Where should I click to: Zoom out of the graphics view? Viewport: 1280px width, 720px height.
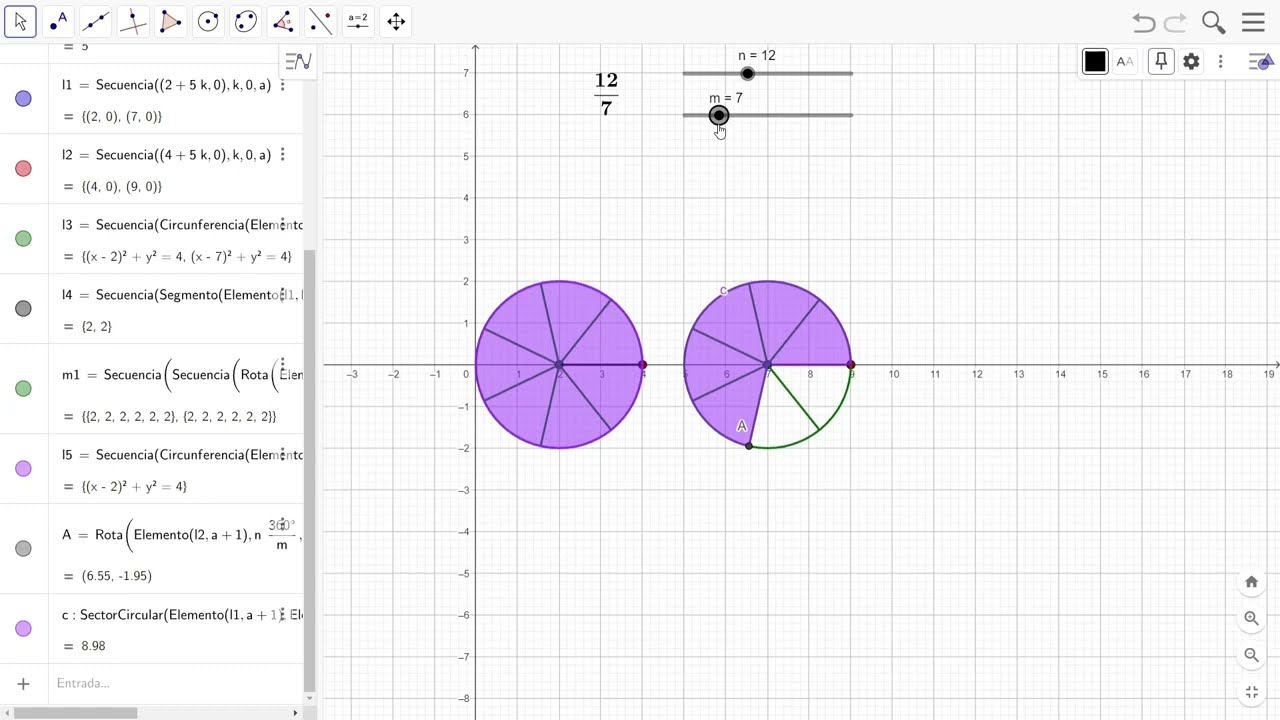[1251, 655]
